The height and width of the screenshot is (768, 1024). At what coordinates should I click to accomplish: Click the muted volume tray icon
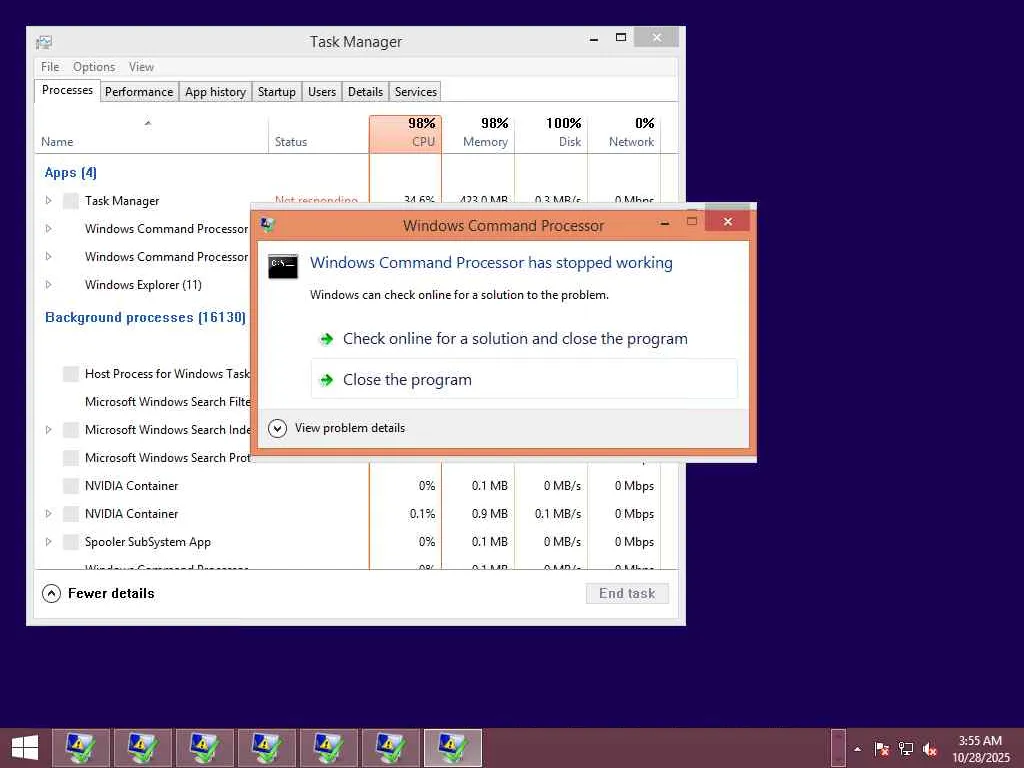[930, 749]
